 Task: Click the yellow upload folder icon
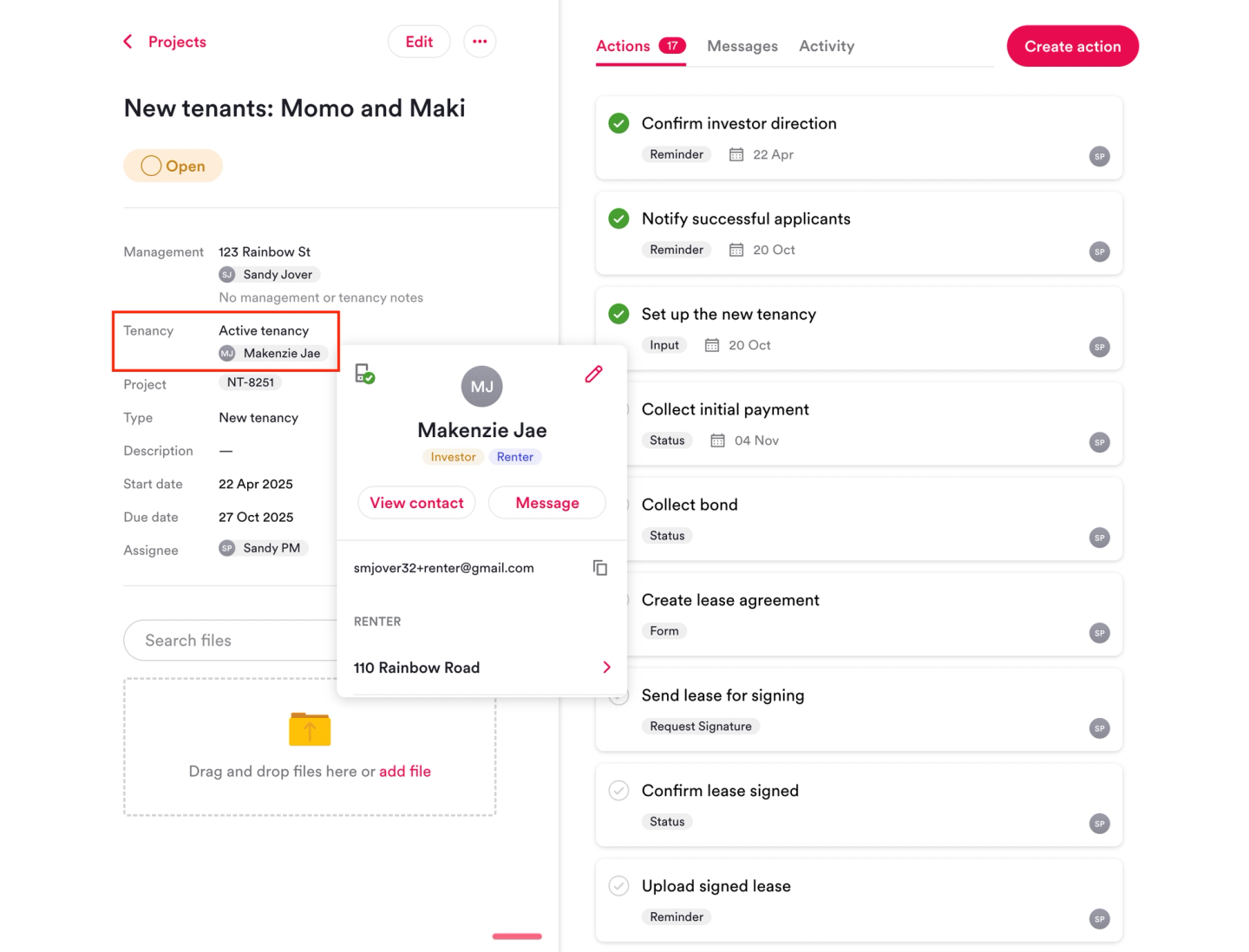pos(310,729)
